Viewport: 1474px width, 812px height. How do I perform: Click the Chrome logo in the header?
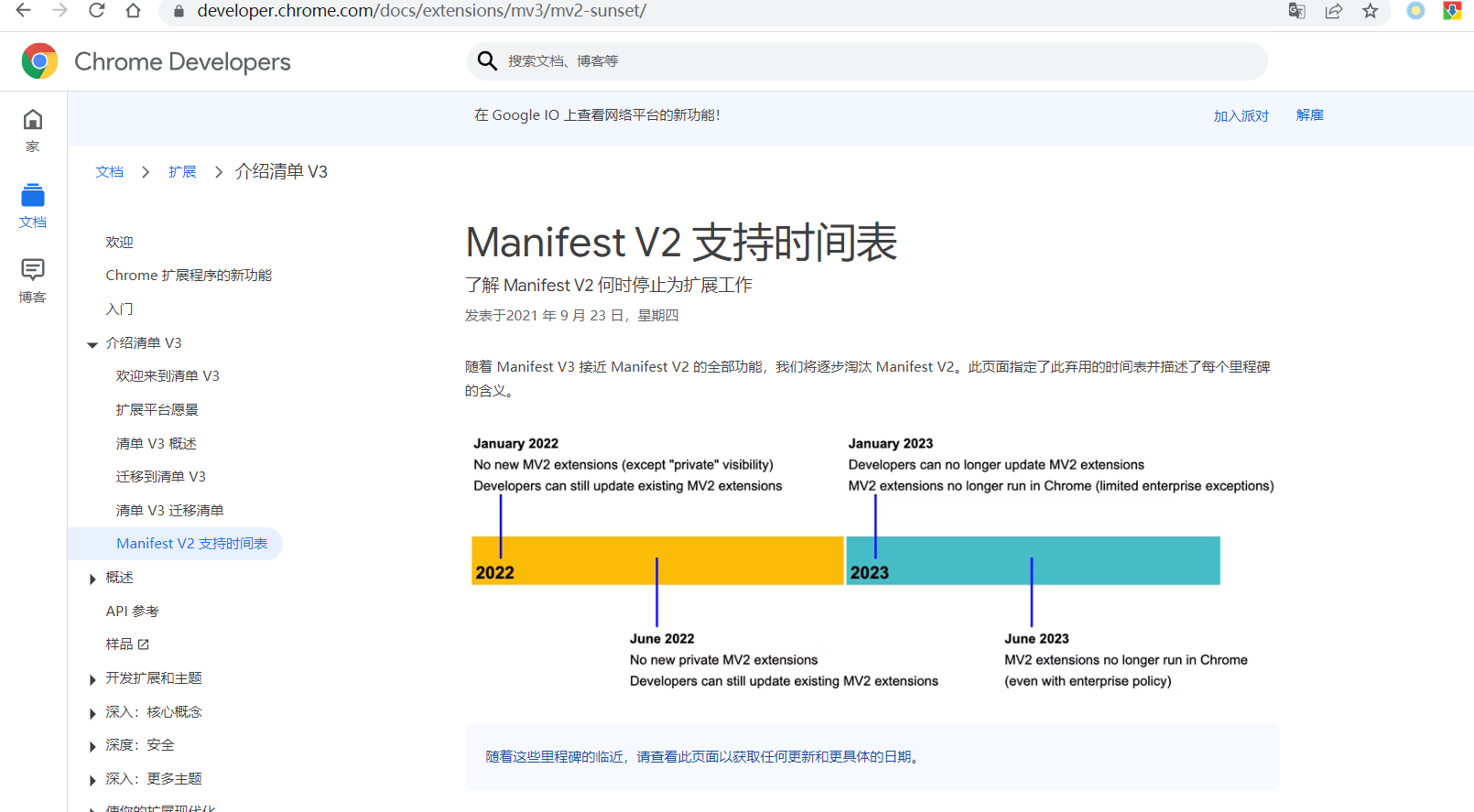[39, 61]
